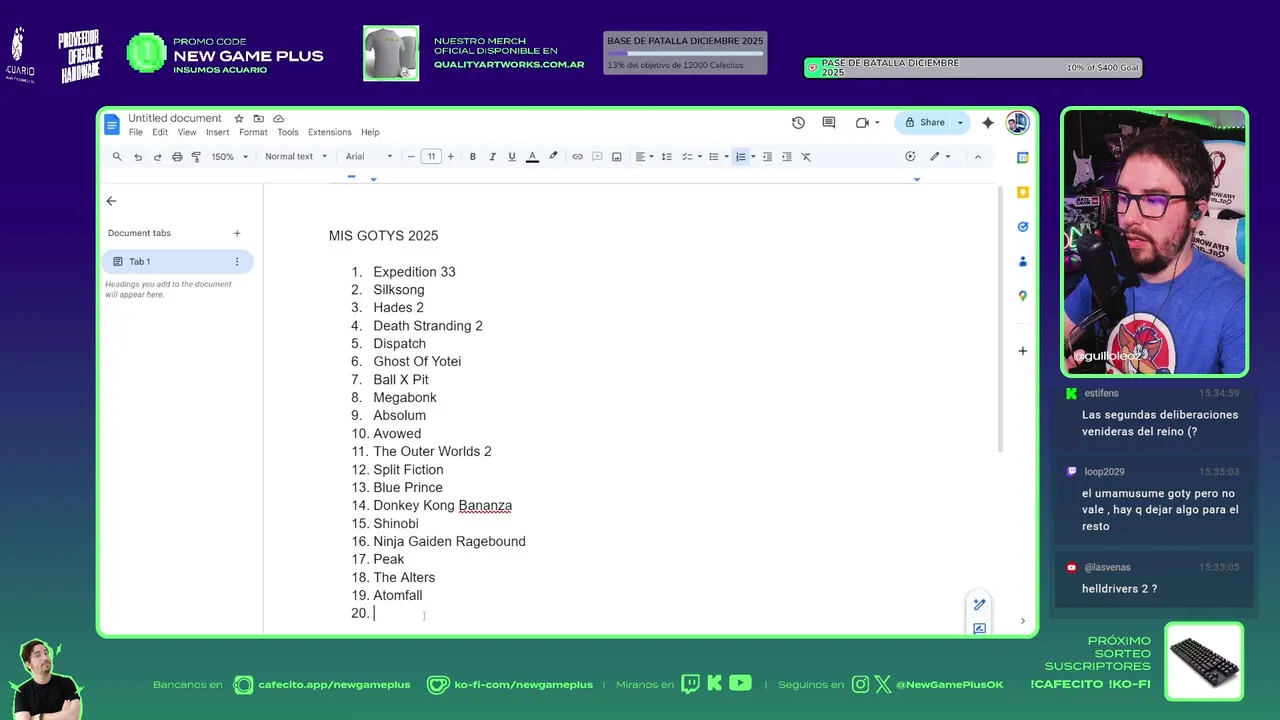Image resolution: width=1280 pixels, height=720 pixels.
Task: Move document to a folder
Action: click(x=258, y=118)
